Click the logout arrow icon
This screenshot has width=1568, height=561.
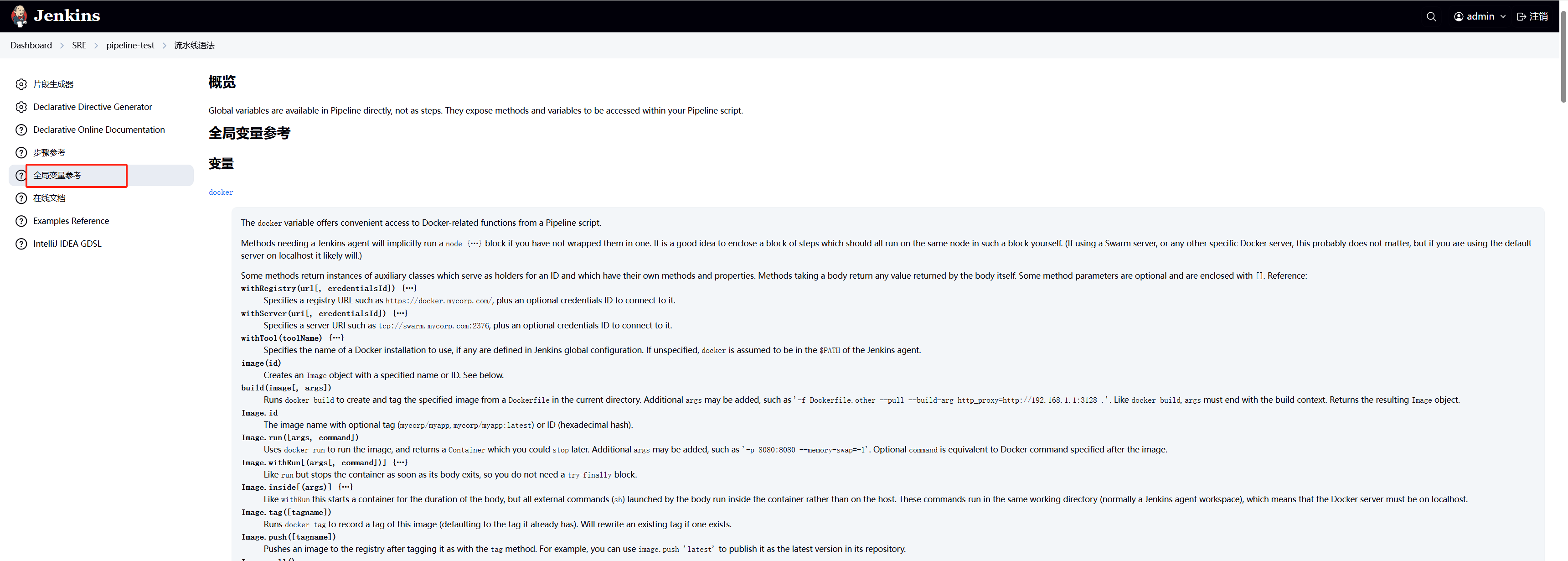coord(1521,16)
